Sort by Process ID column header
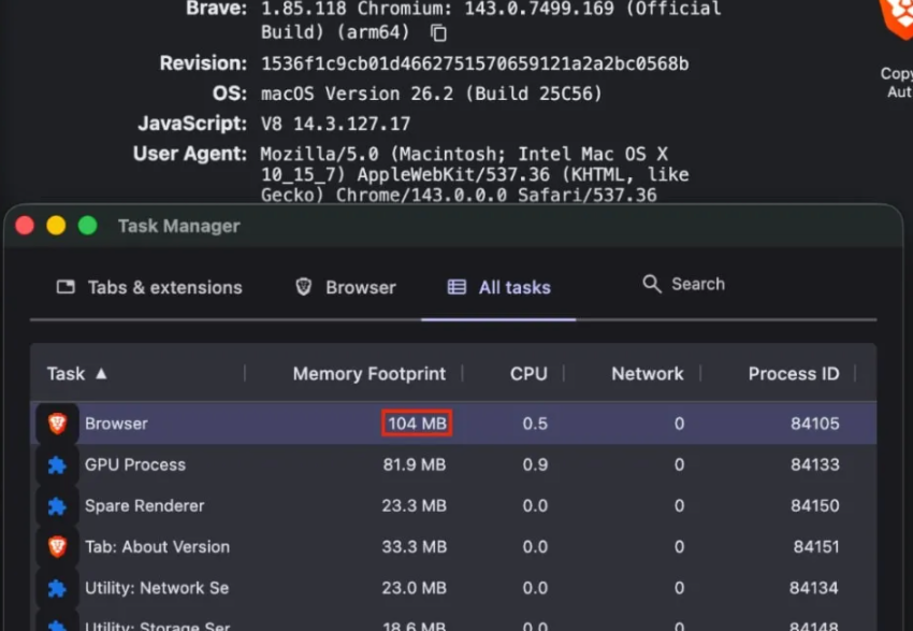This screenshot has width=913, height=631. (x=793, y=374)
